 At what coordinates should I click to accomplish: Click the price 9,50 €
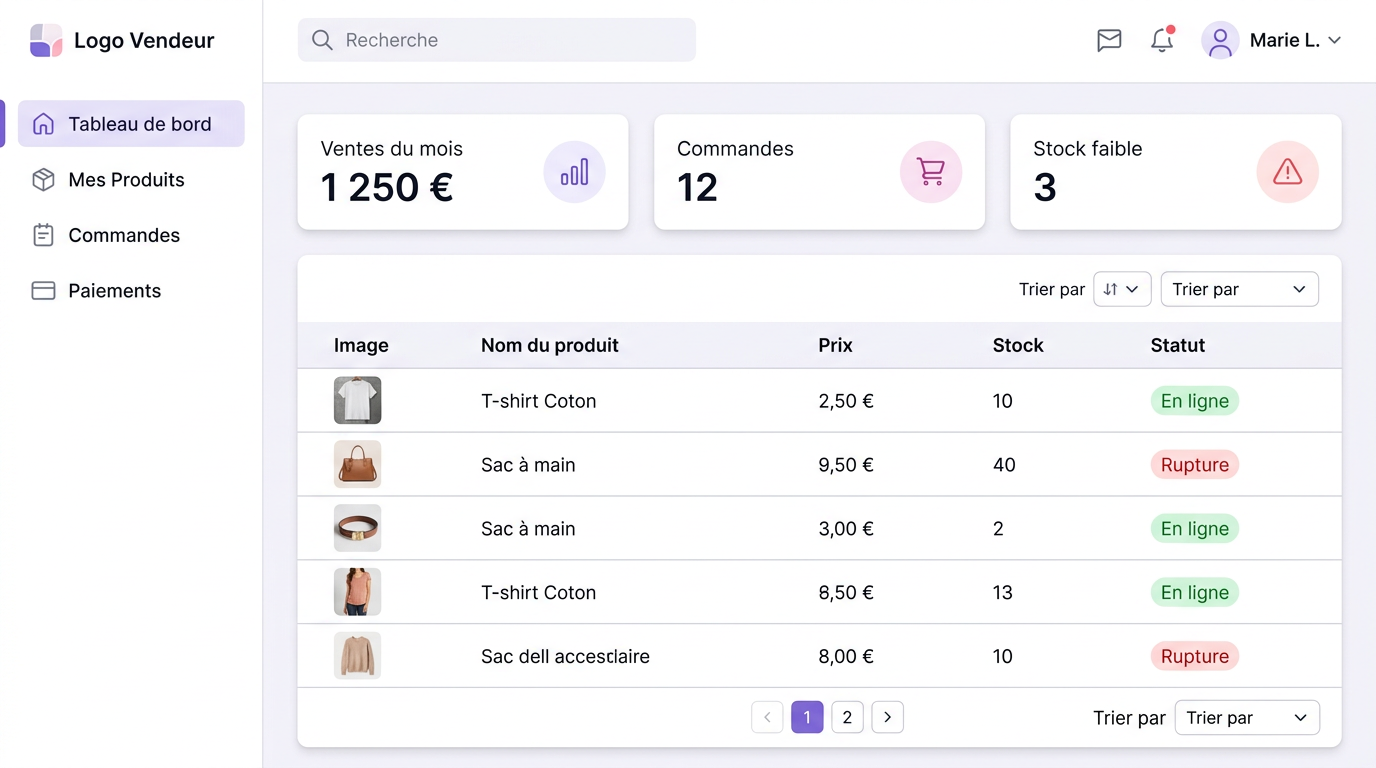846,465
